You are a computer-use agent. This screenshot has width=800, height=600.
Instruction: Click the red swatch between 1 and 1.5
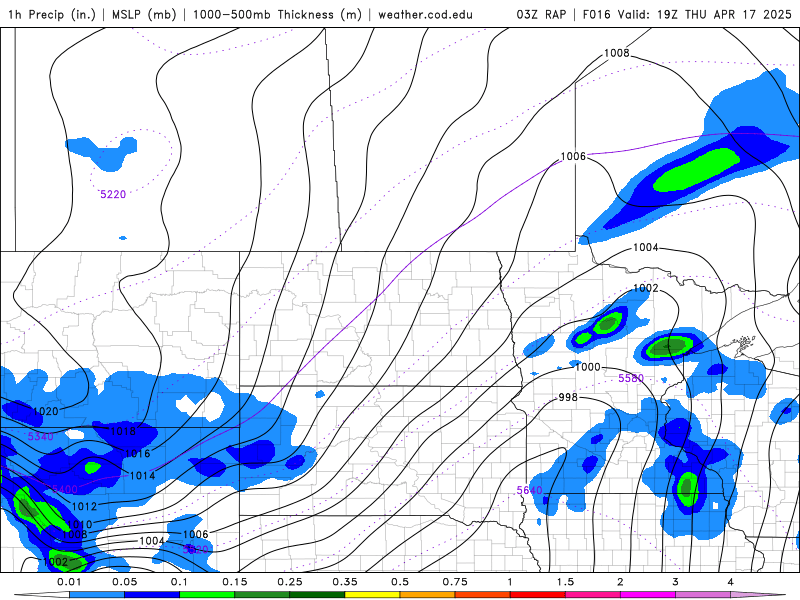click(538, 595)
